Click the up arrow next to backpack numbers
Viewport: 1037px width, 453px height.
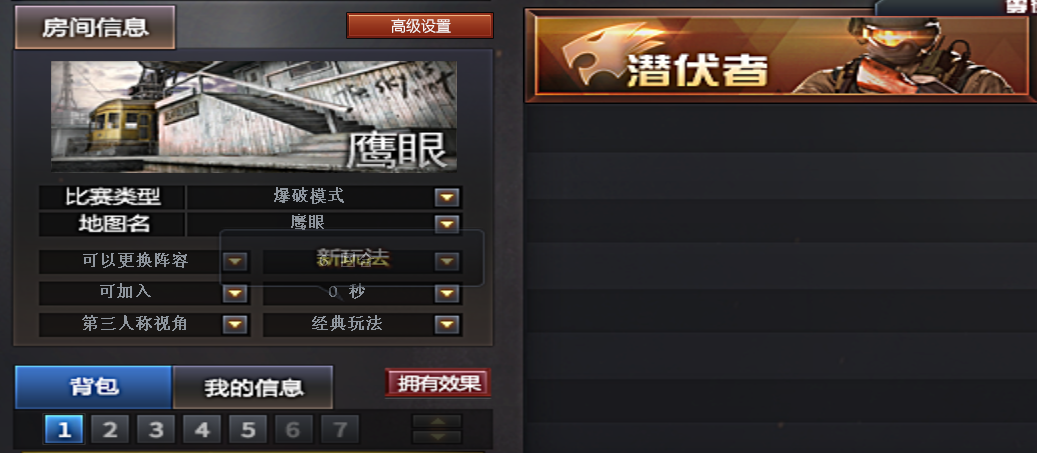437,422
